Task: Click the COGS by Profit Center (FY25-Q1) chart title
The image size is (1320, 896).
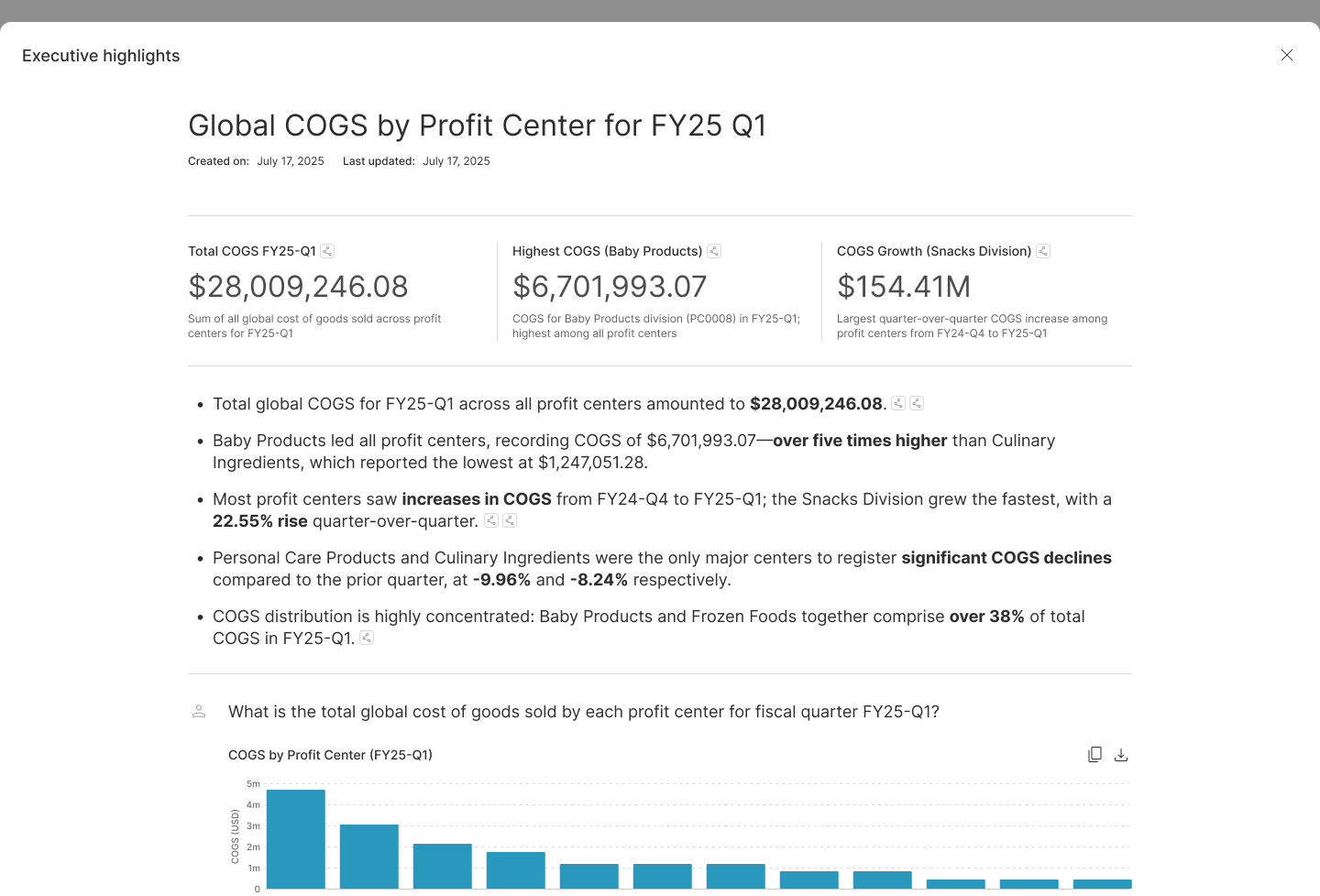Action: (x=330, y=755)
